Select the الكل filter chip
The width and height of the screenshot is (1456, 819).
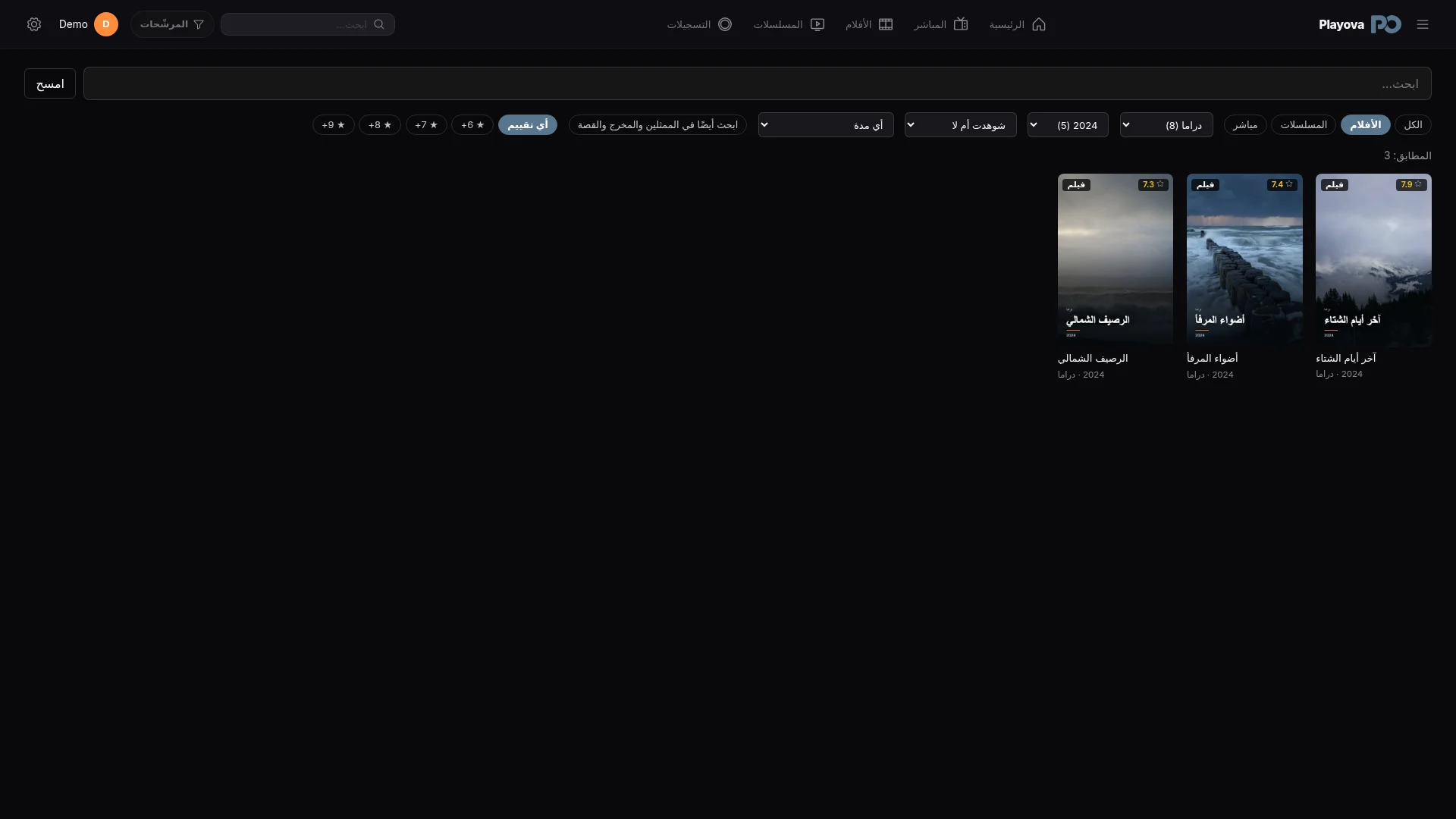click(1413, 124)
